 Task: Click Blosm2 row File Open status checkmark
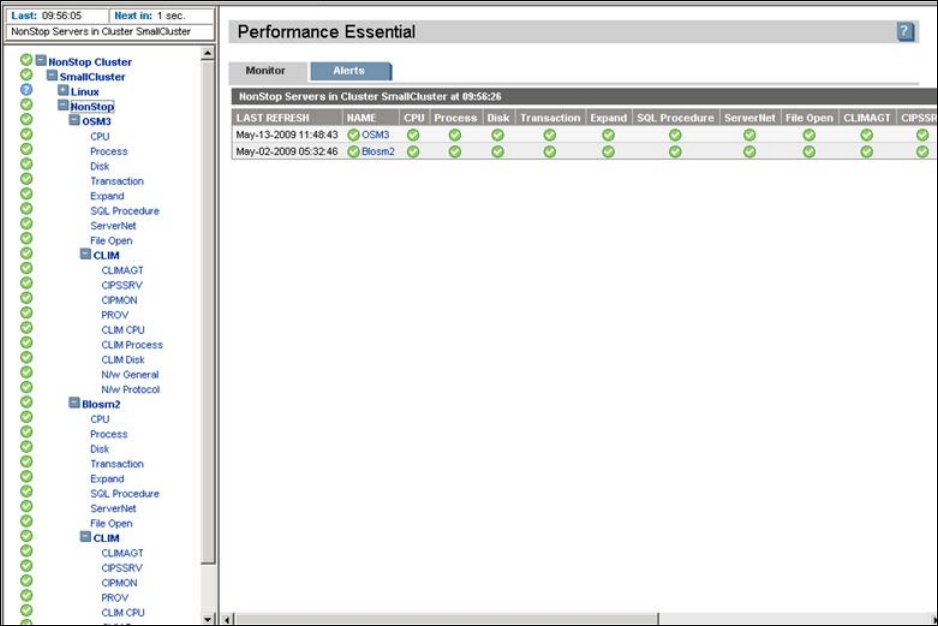pyautogui.click(x=809, y=152)
